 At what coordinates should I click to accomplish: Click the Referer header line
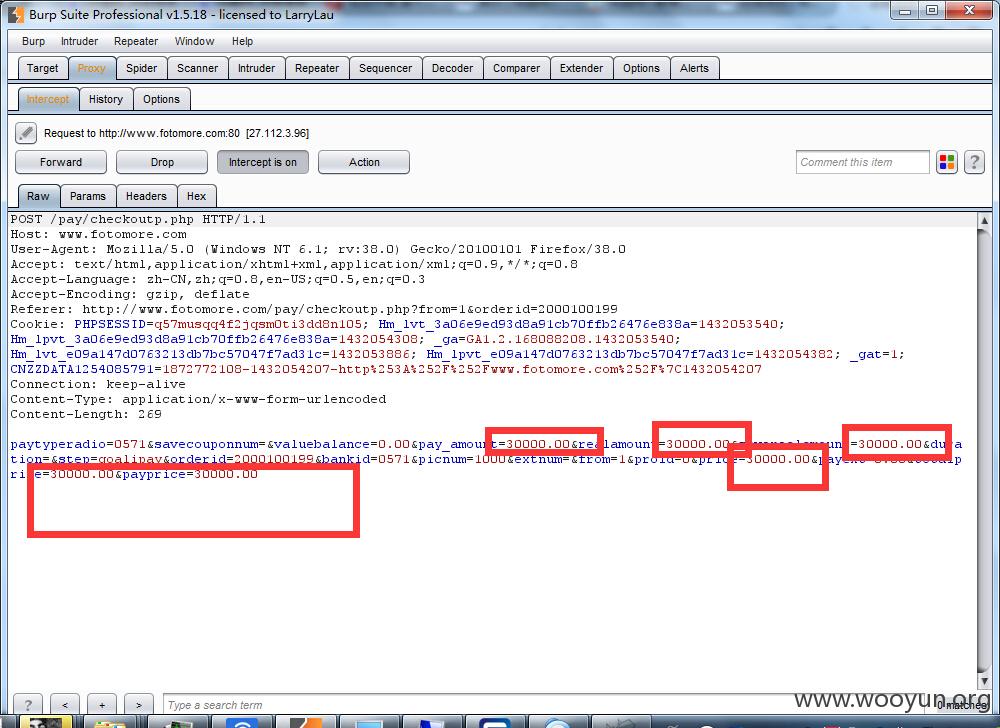(314, 309)
